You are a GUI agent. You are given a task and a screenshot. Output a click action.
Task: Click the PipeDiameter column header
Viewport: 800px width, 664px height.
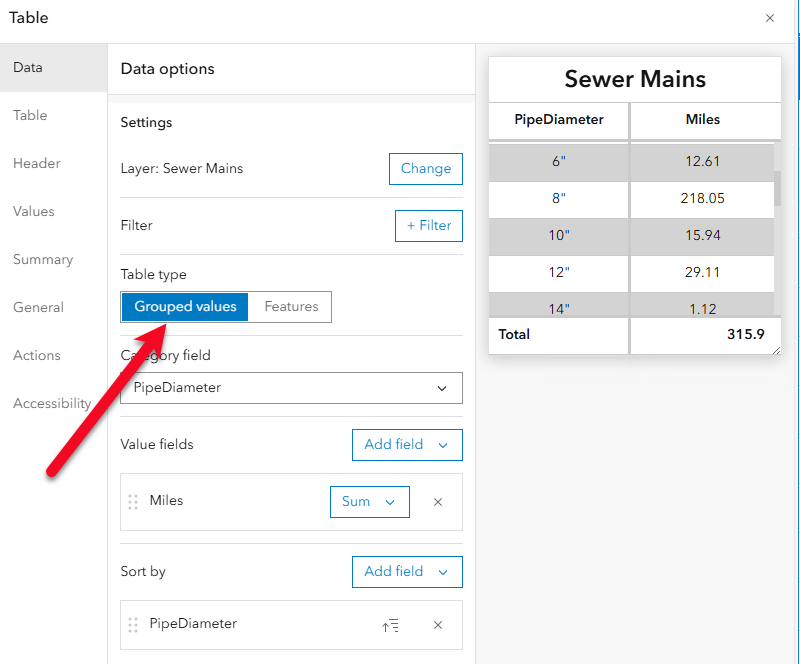tap(559, 120)
